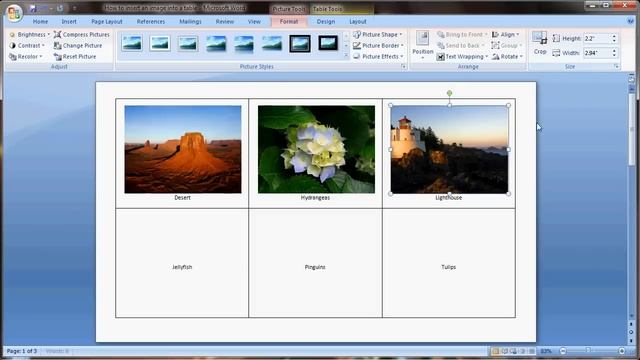Switch to the Home tab
Viewport: 640px width, 360px height.
(x=40, y=22)
